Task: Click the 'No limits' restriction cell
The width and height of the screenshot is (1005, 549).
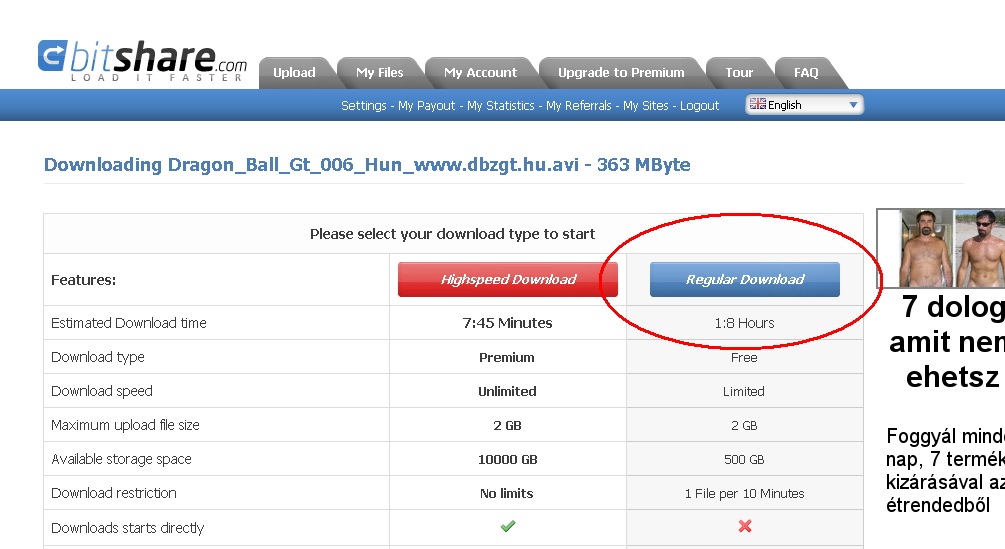Action: (x=506, y=493)
